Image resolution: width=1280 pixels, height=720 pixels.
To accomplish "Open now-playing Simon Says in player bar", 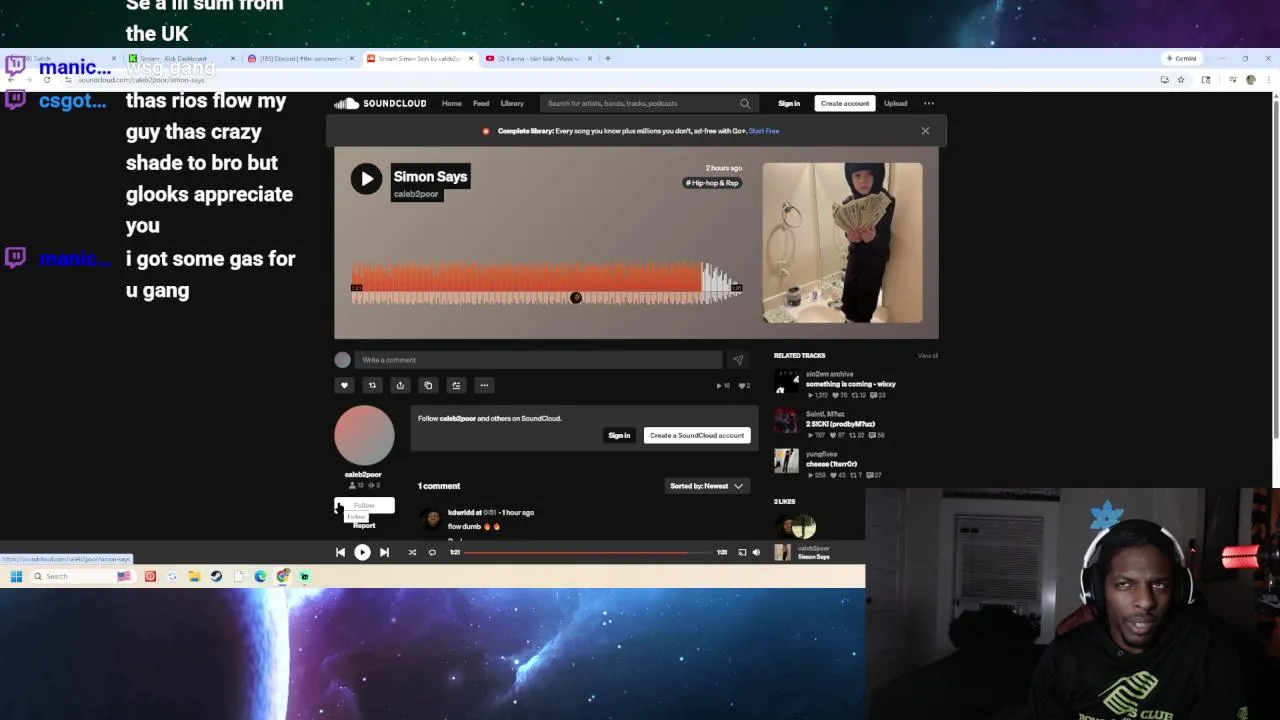I will click(x=814, y=556).
